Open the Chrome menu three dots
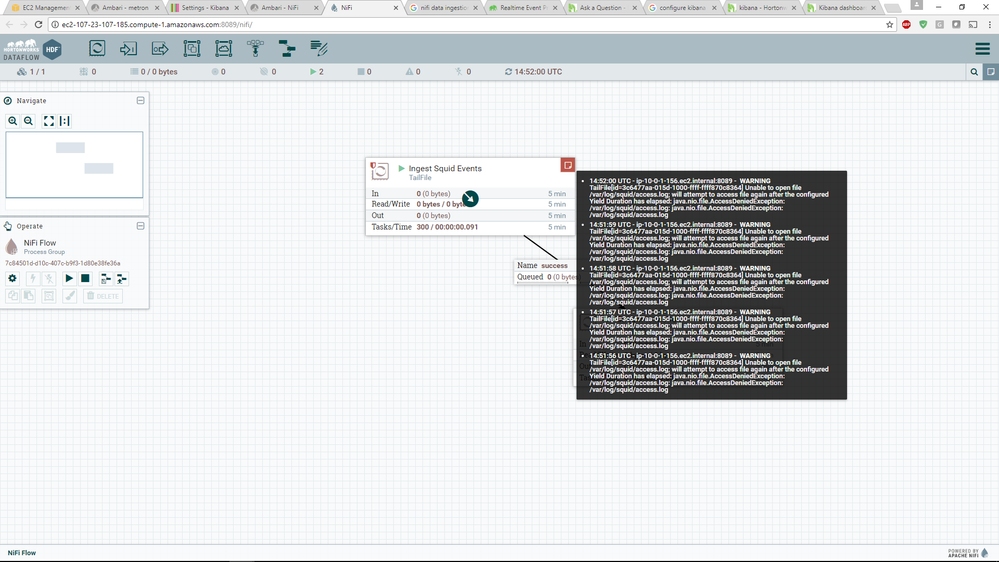999x562 pixels. click(989, 24)
